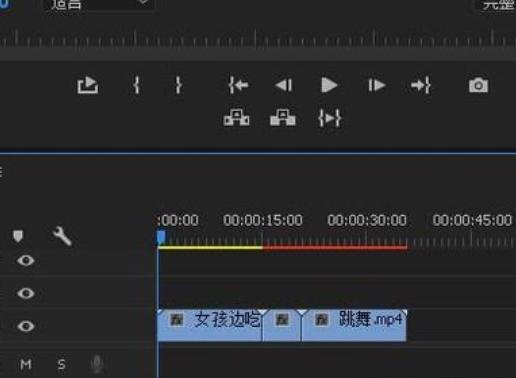Go to In point button
The image size is (516, 378).
pyautogui.click(x=238, y=85)
